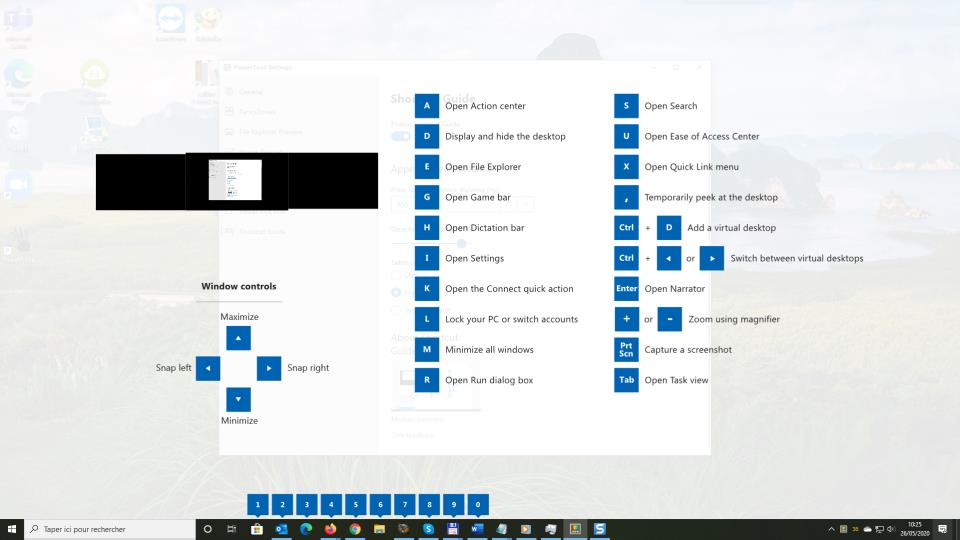
Task: Open the notification center icon
Action: point(942,529)
